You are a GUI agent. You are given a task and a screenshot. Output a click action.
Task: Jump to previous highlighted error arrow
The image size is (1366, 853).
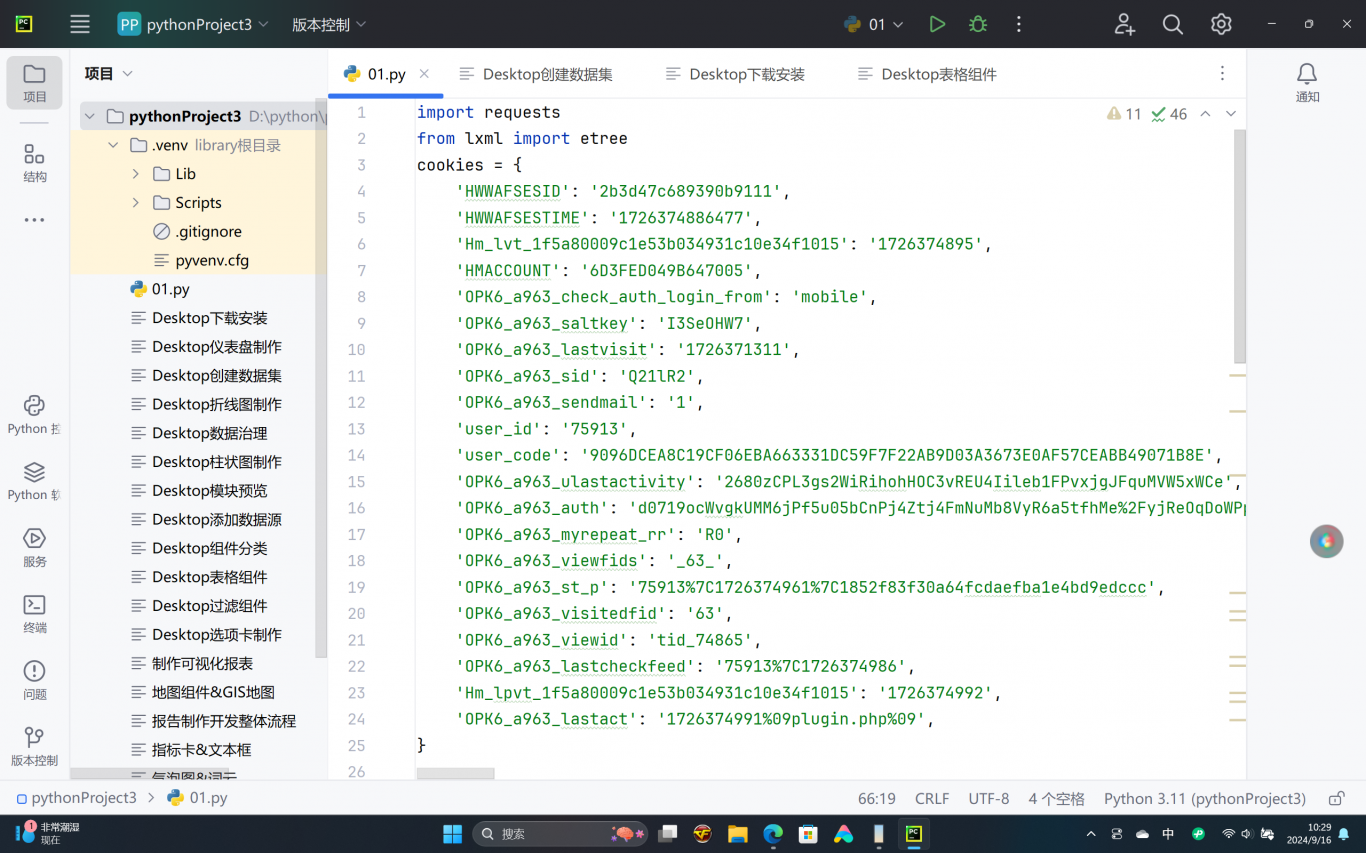(x=1206, y=114)
